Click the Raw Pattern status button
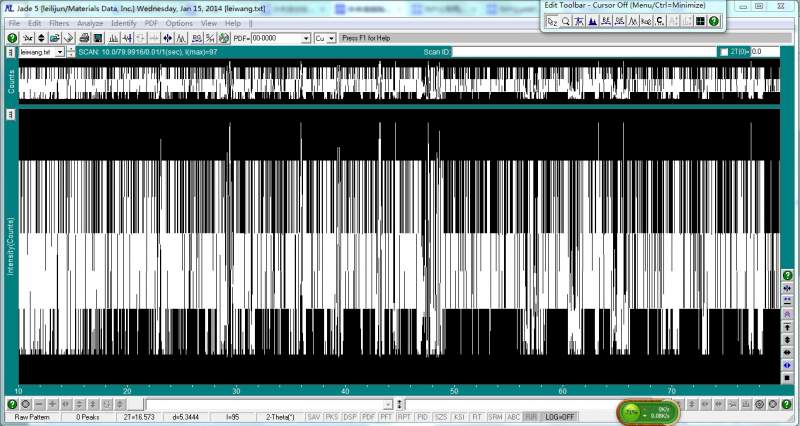Viewport: 800px width, 426px height. (32, 417)
